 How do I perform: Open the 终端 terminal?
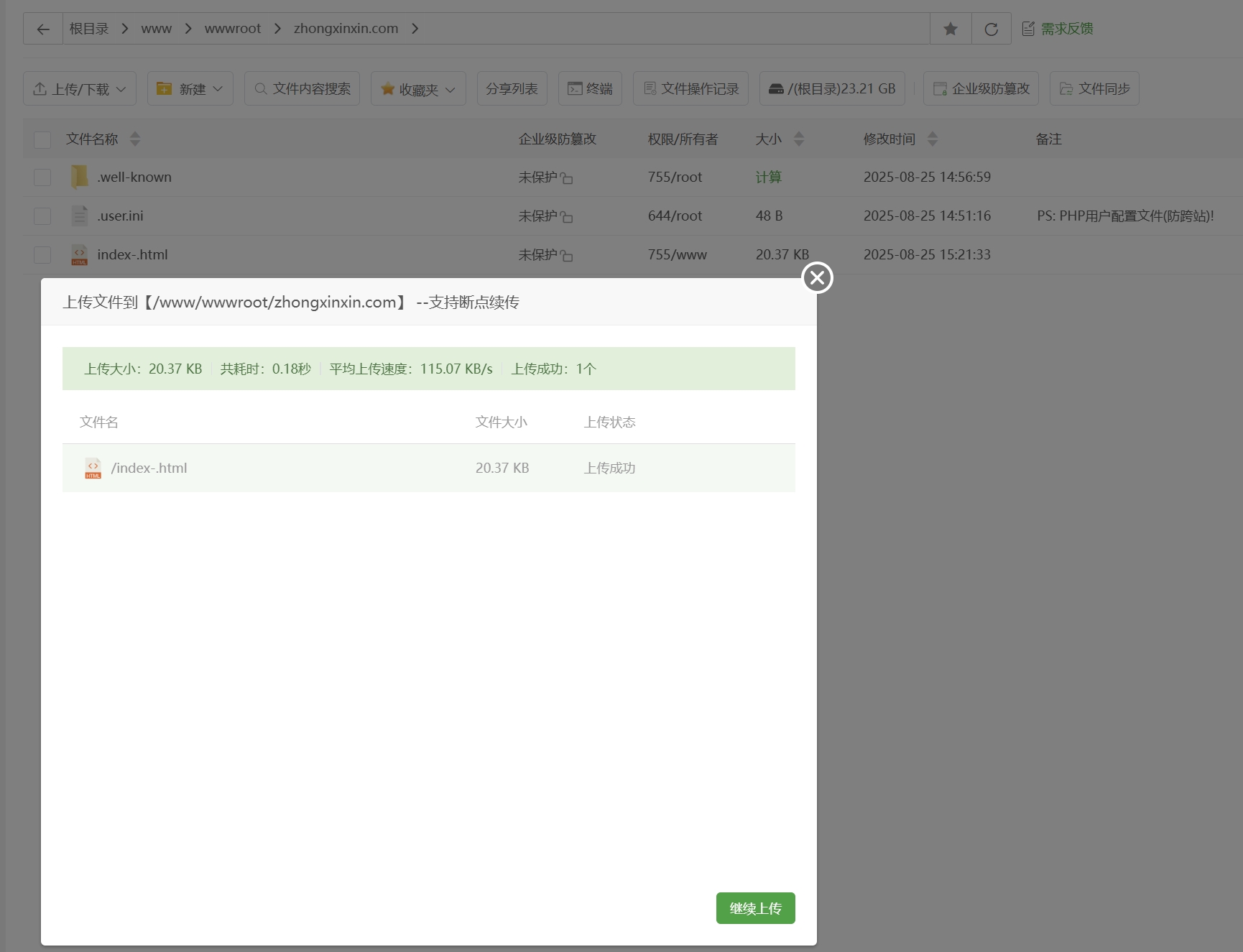[x=590, y=88]
